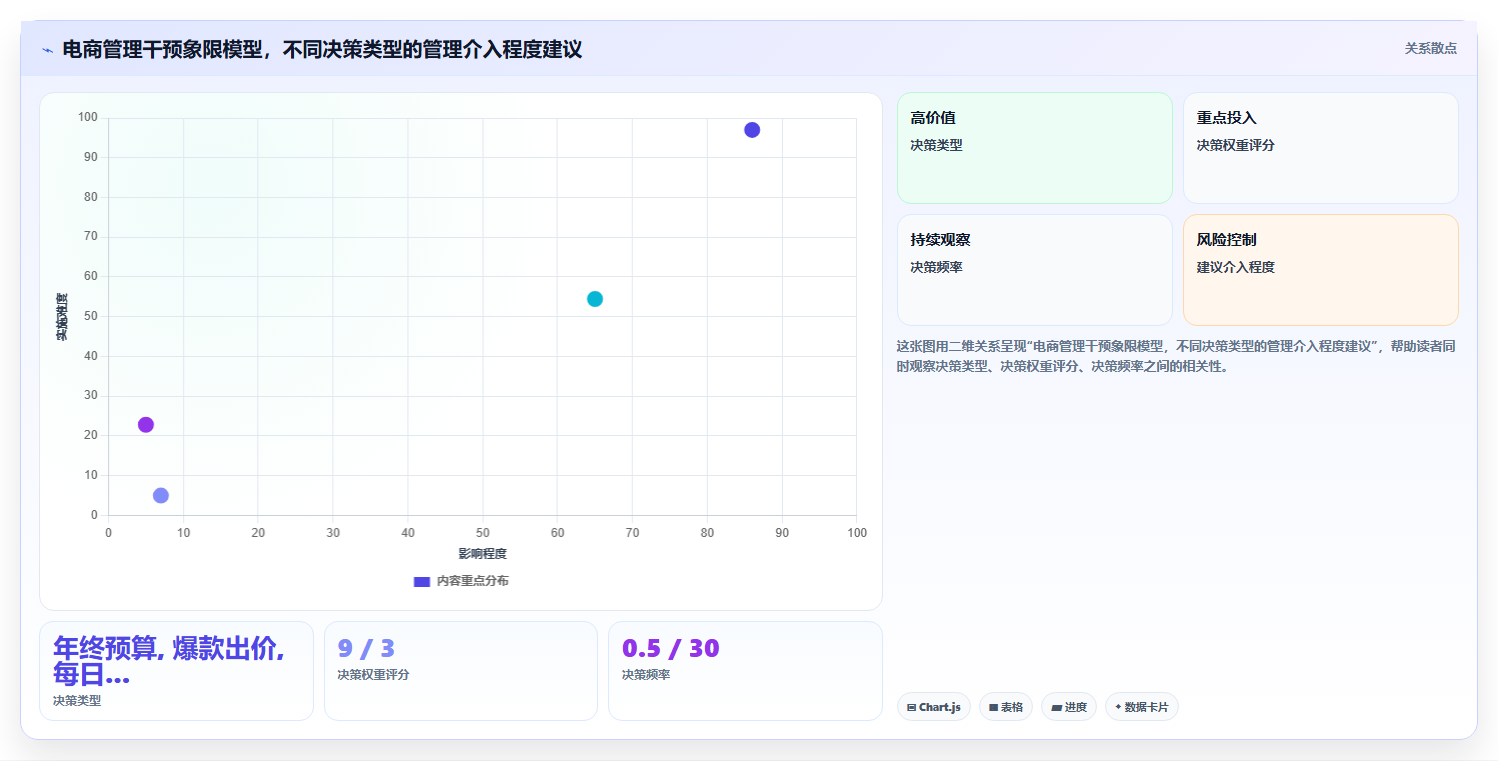Click the 内容重点分布 legend label
Viewport: 1498px width, 761px height.
click(x=472, y=581)
